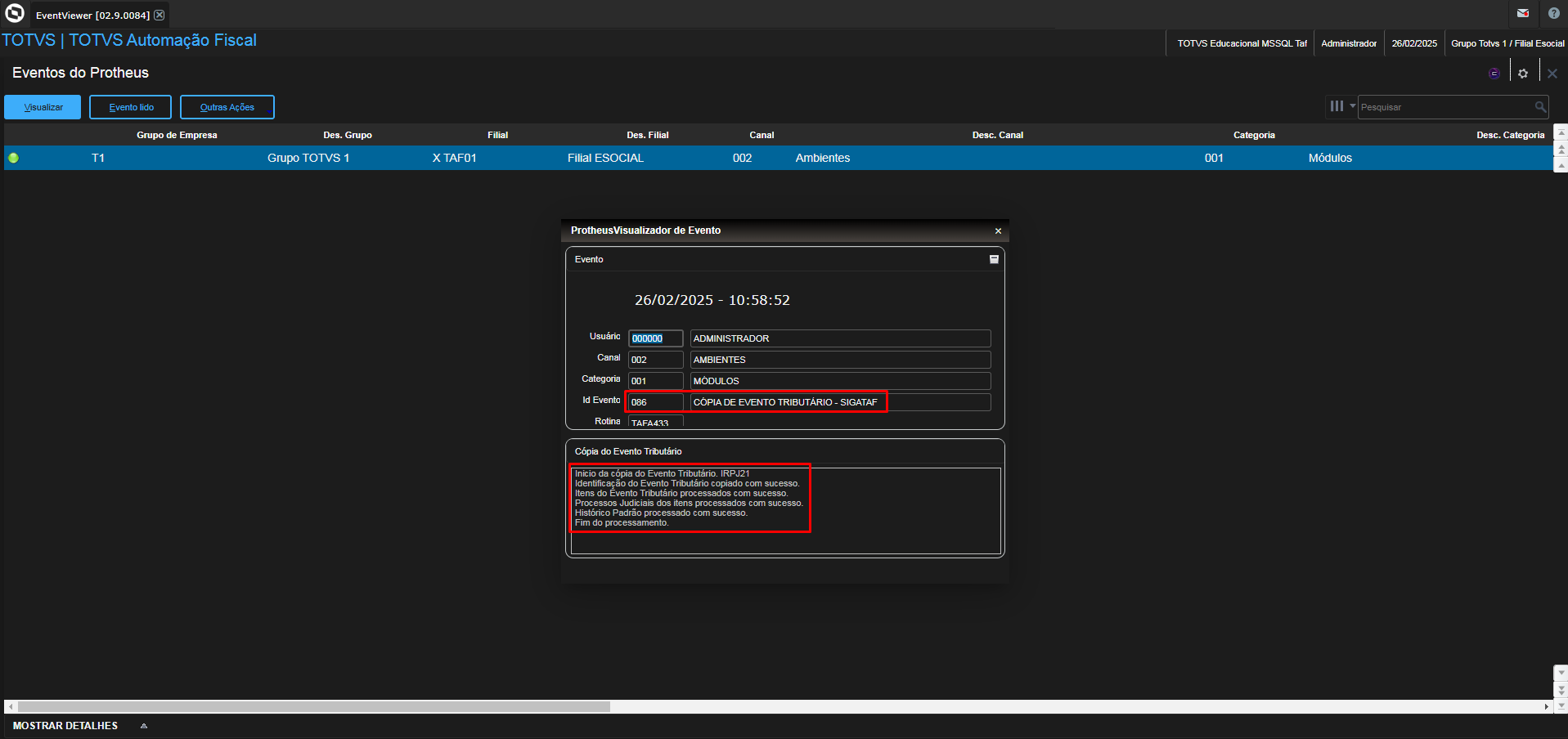Screen dimensions: 1568x739
Task: Open the settings gear icon
Action: pos(1523,74)
